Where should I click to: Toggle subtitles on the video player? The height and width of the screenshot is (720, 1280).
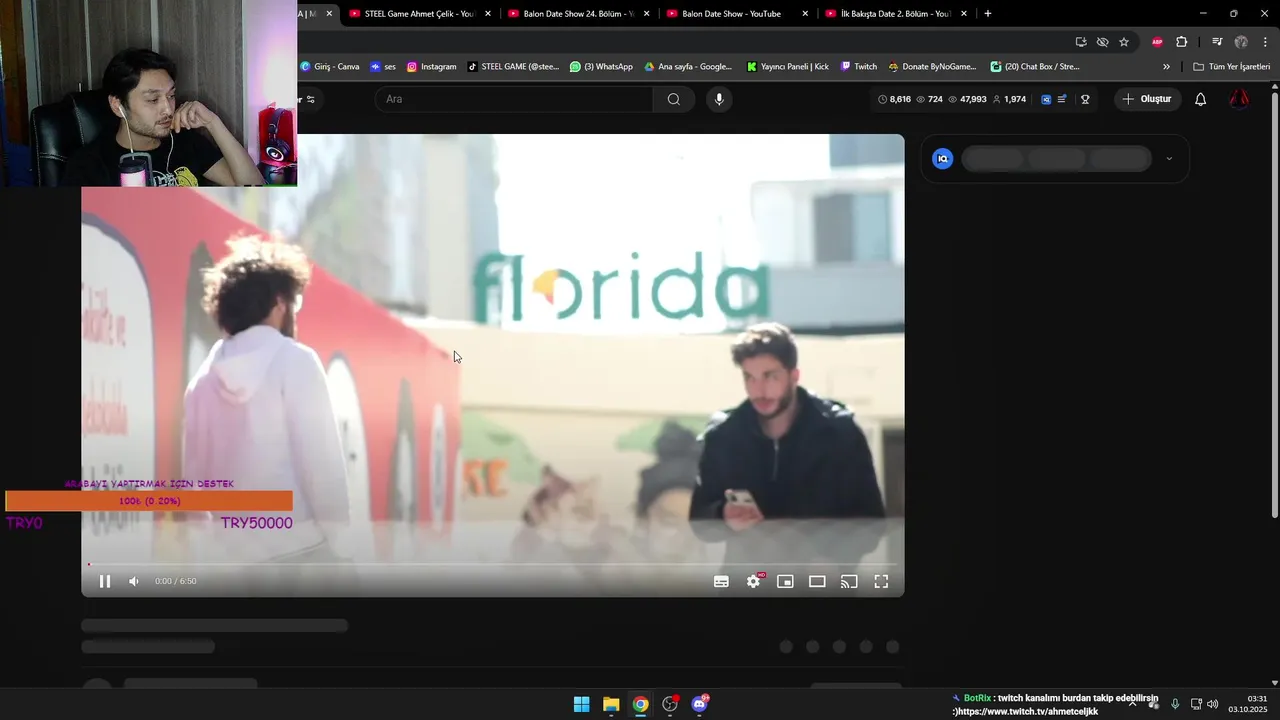721,581
